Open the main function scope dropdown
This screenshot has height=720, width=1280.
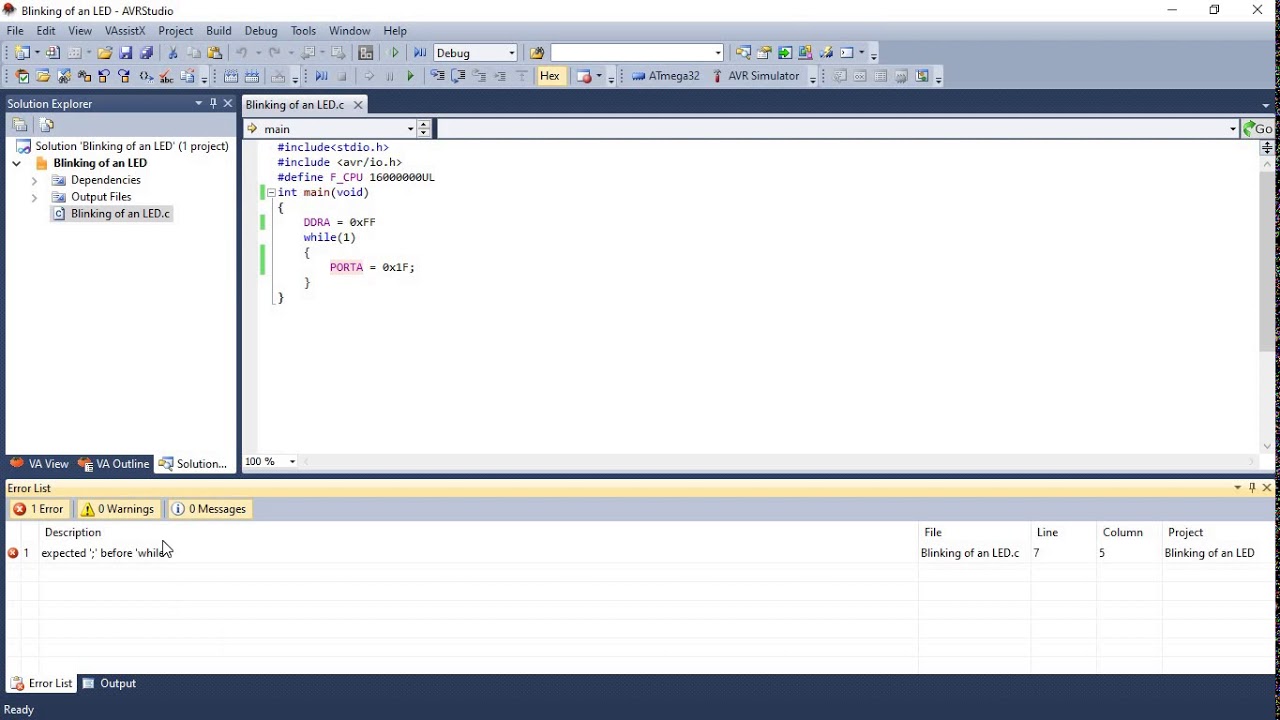(x=410, y=128)
